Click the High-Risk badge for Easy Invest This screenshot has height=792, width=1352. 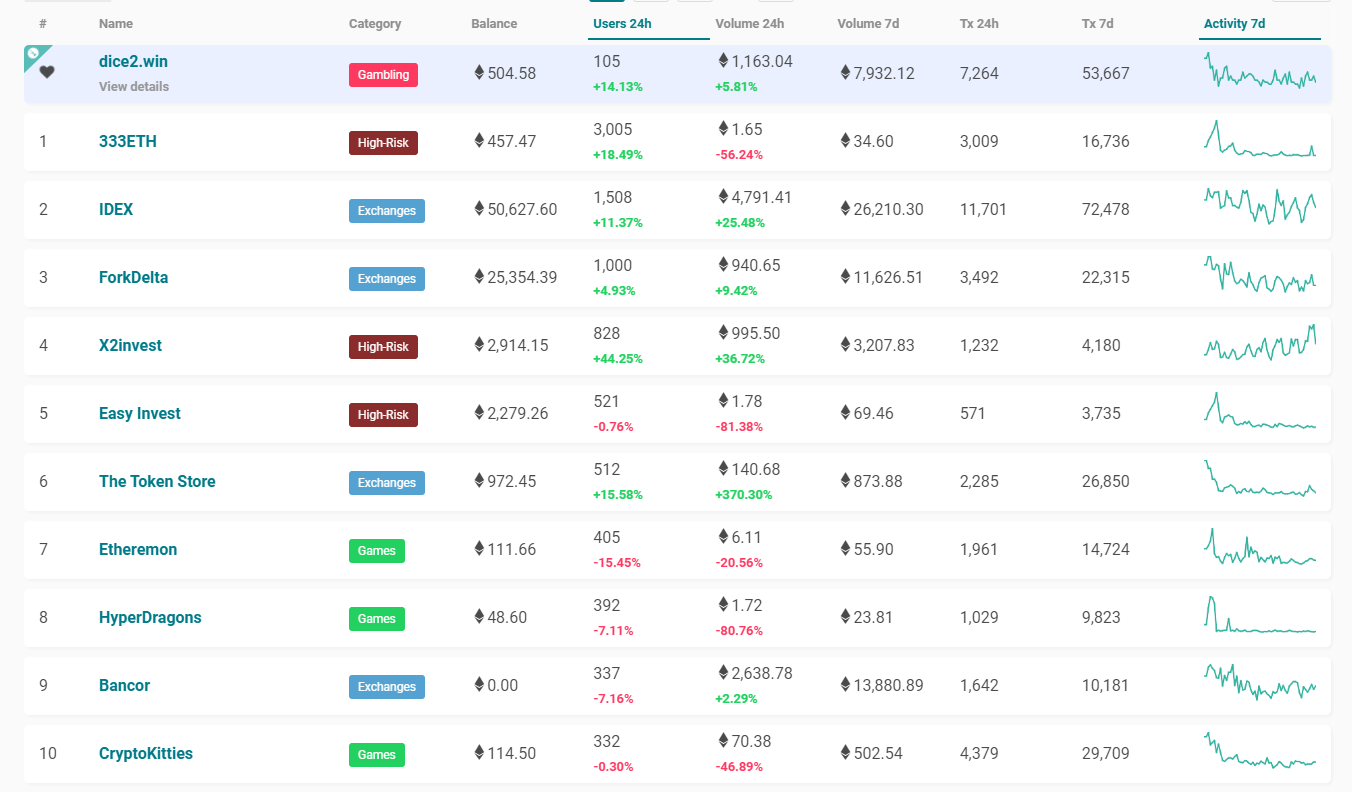point(383,414)
